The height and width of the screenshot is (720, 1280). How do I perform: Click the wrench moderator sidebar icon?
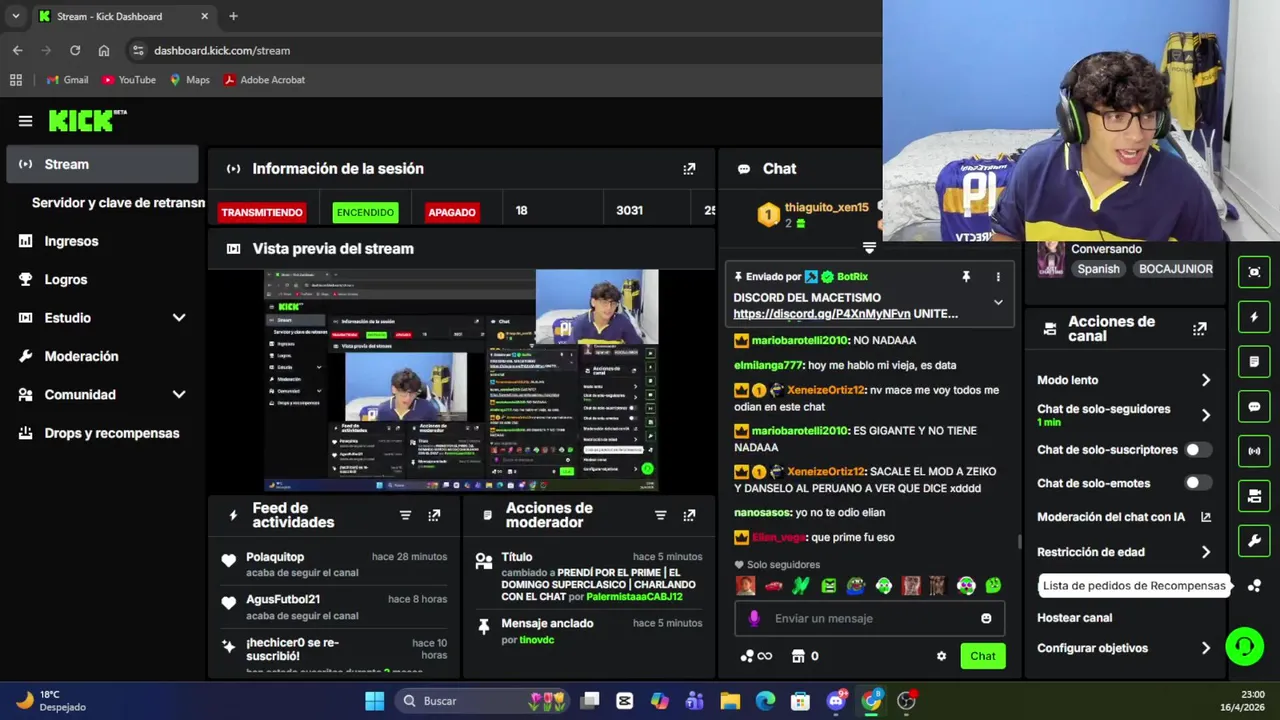click(x=1254, y=541)
